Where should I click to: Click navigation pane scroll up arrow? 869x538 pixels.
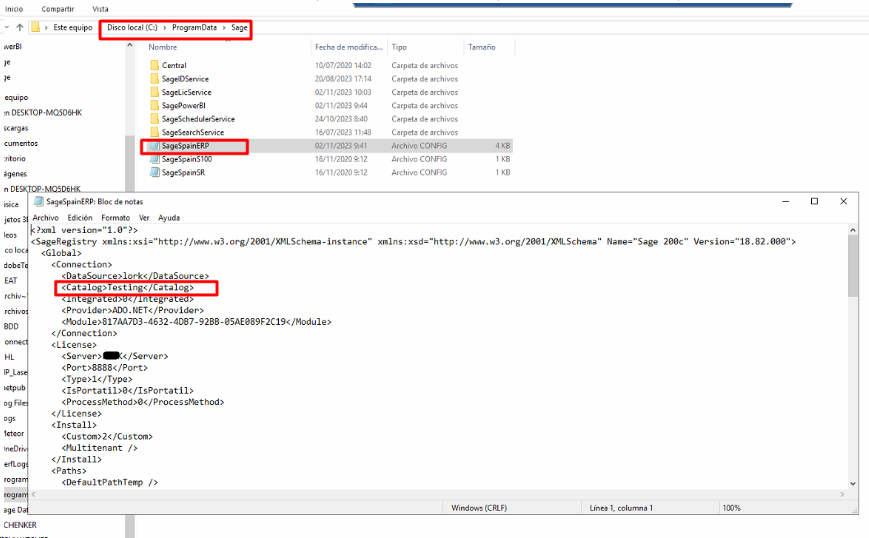[x=130, y=45]
